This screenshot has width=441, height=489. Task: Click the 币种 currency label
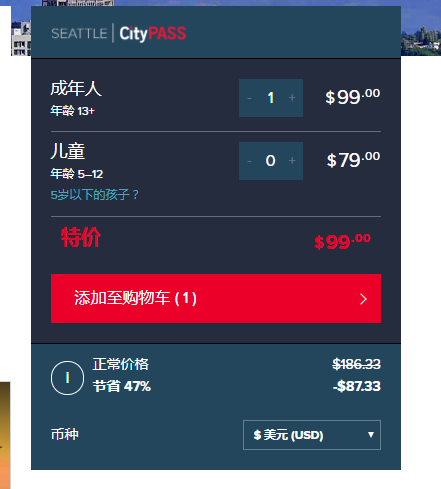click(x=65, y=434)
